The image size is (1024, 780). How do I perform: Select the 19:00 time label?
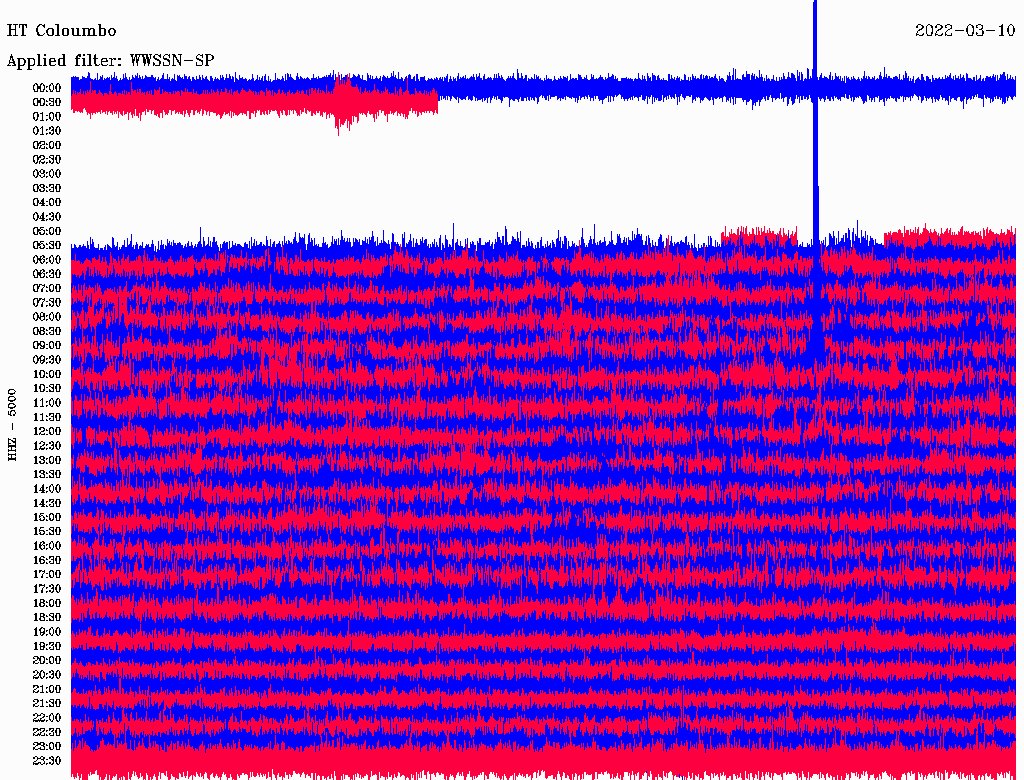47,632
